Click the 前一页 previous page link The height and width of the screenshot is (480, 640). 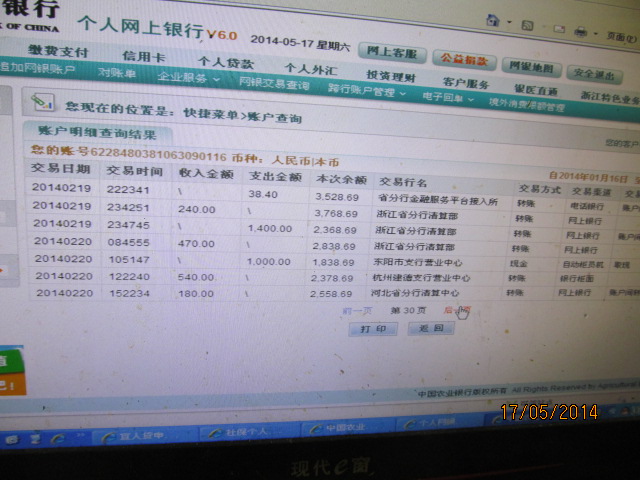pos(357,311)
